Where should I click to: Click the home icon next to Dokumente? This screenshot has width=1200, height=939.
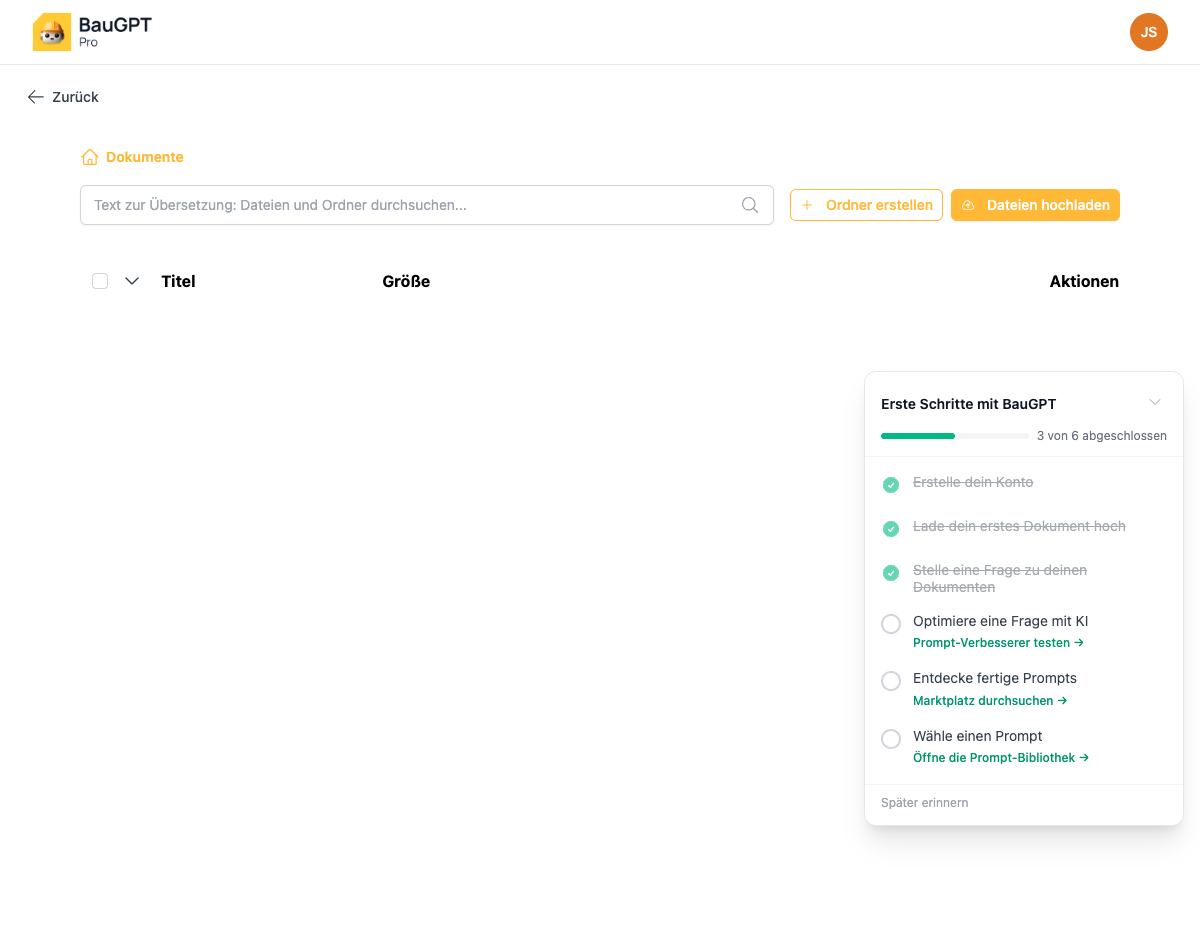click(90, 157)
